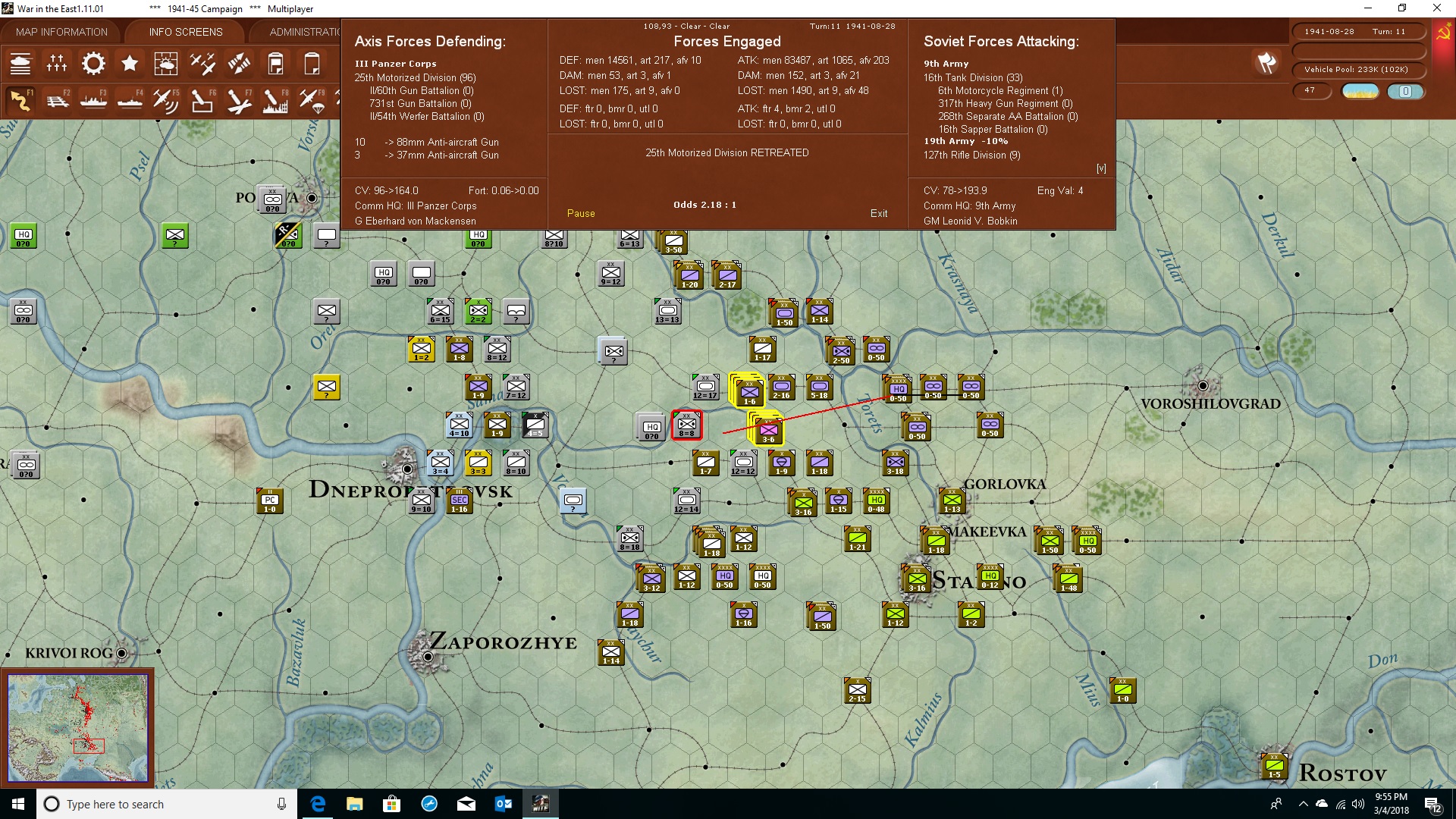Click Voroshilovgrad city hex

tap(1203, 386)
